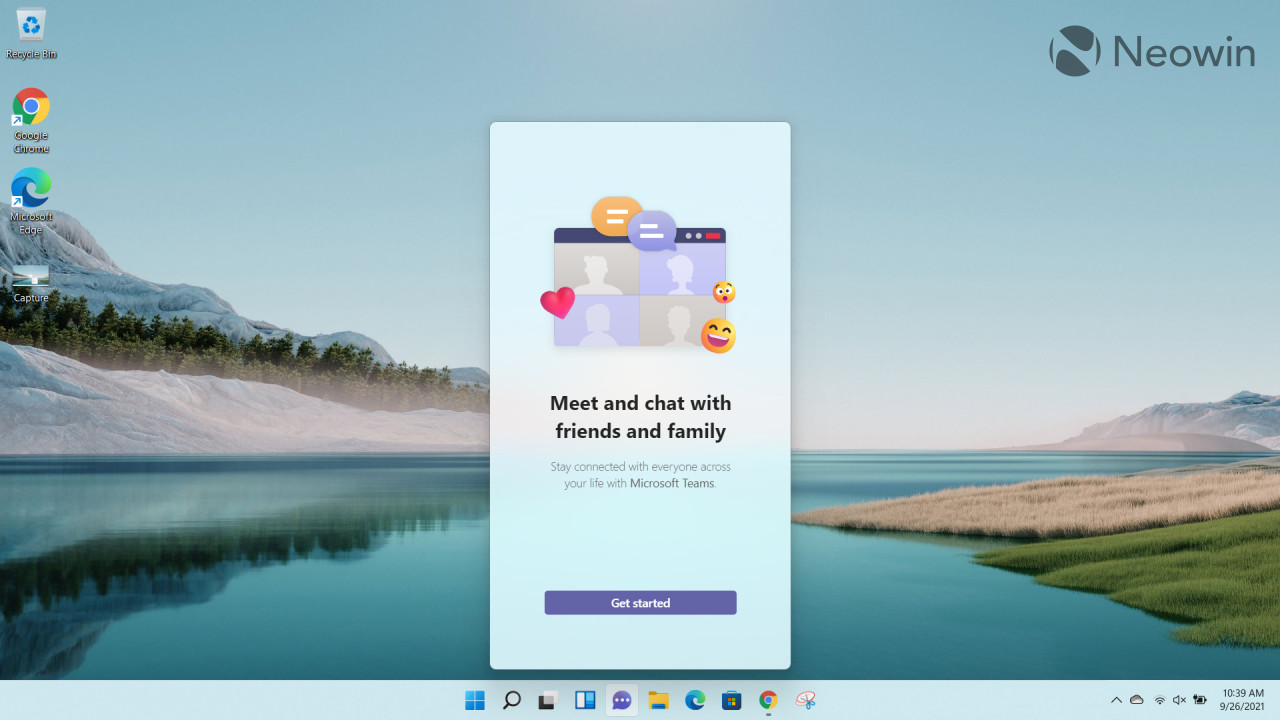Open taskbar Search
Viewport: 1280px width, 720px height.
512,700
